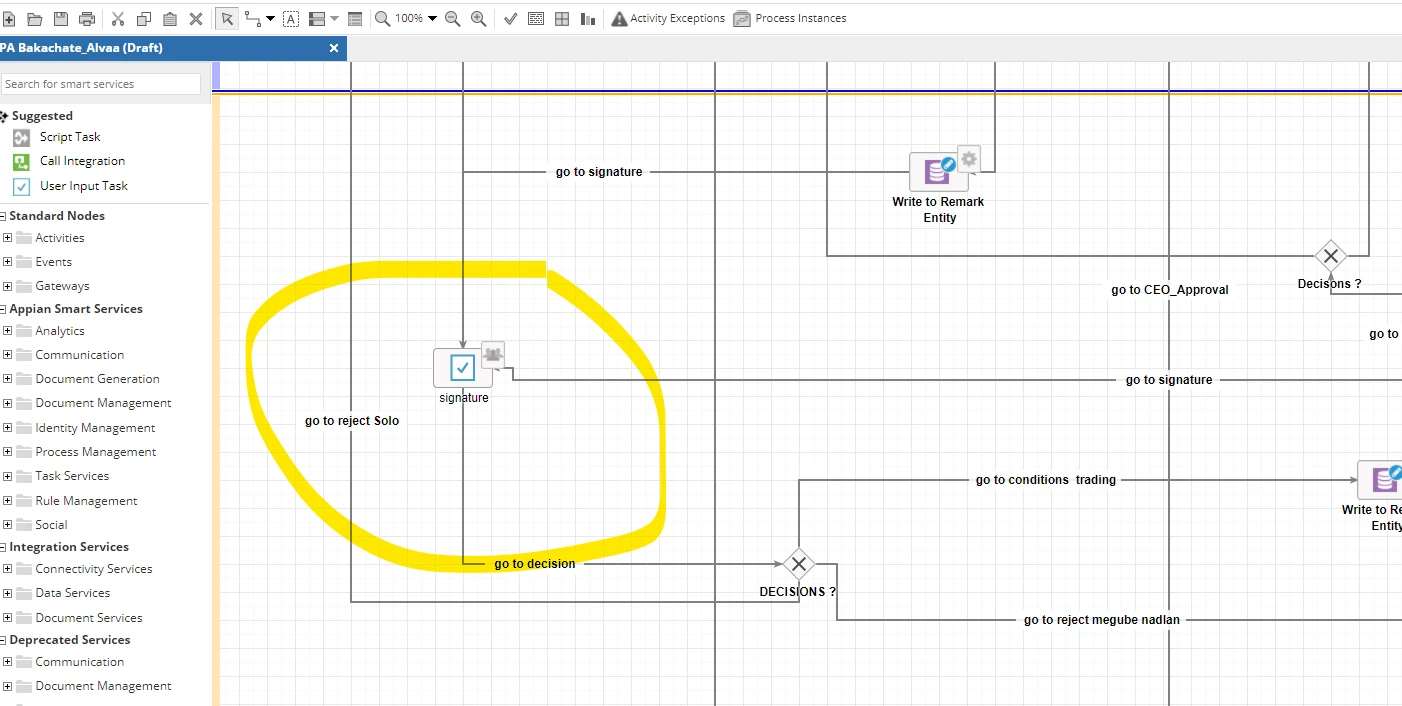
Task: Expand the Task Services folder
Action: pyautogui.click(x=7, y=476)
